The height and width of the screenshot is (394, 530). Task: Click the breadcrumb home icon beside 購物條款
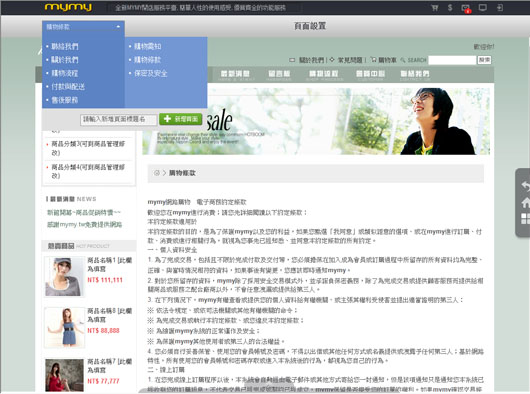click(156, 173)
